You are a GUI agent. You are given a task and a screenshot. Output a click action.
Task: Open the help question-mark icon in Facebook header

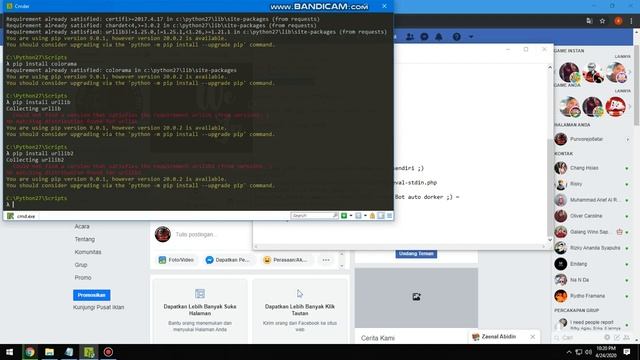pyautogui.click(x=457, y=37)
